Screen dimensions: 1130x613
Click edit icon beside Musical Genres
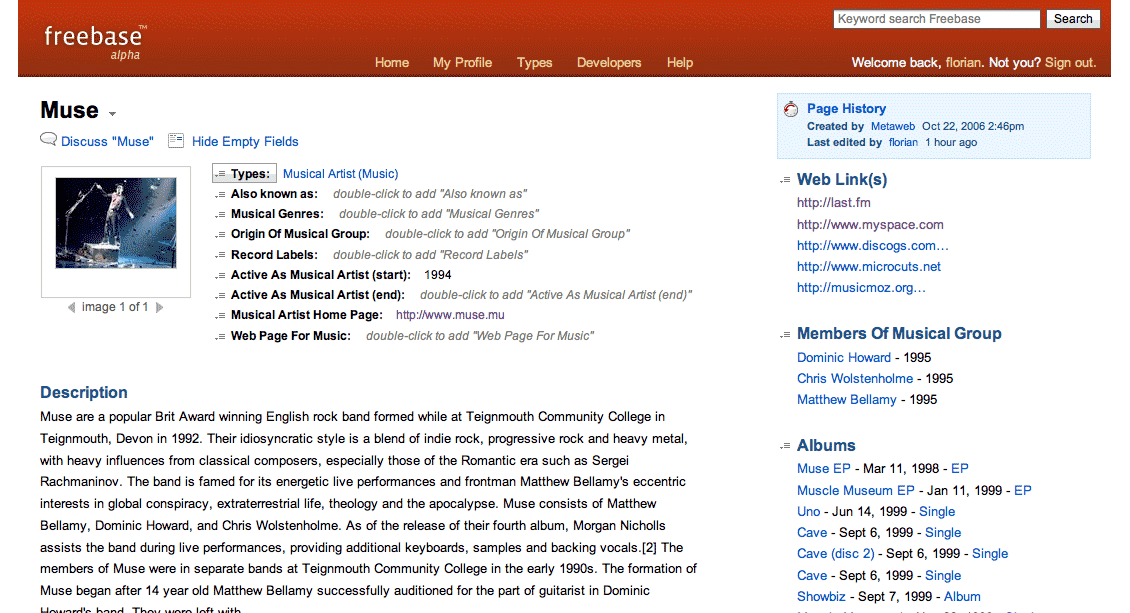click(221, 215)
